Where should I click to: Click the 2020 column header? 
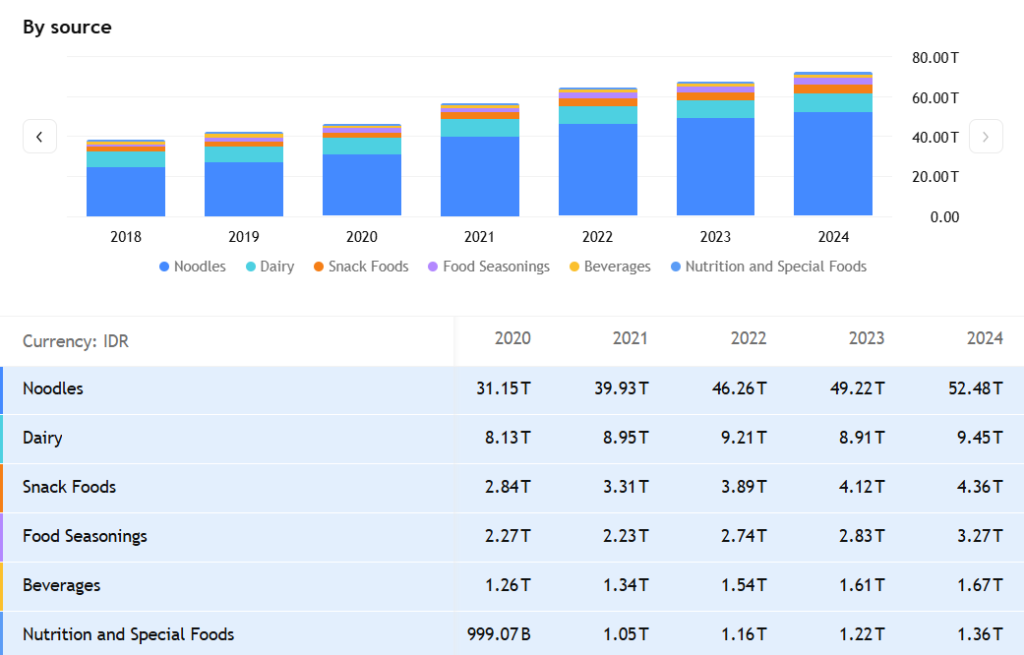(512, 339)
